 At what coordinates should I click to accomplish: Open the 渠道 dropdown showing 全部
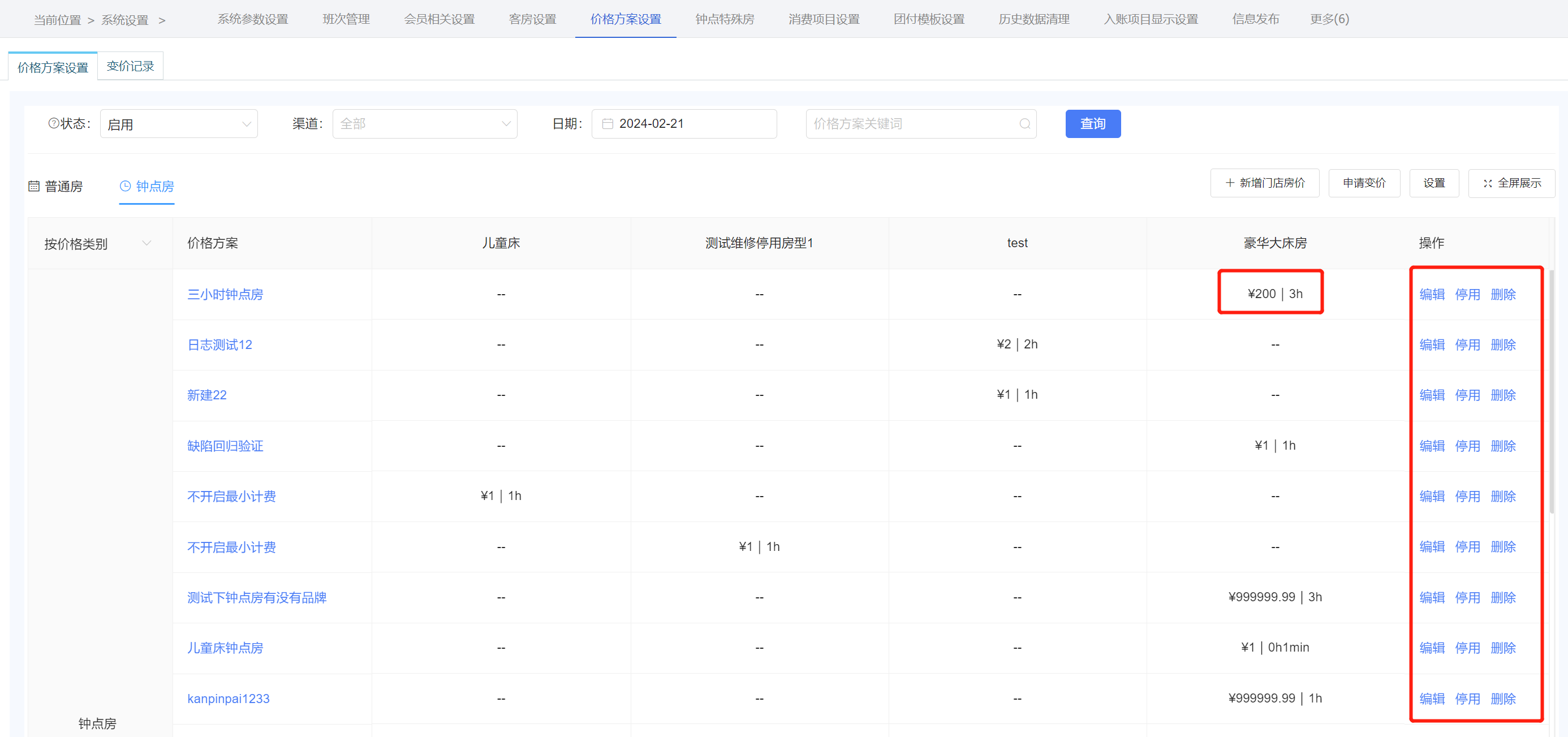[424, 123]
